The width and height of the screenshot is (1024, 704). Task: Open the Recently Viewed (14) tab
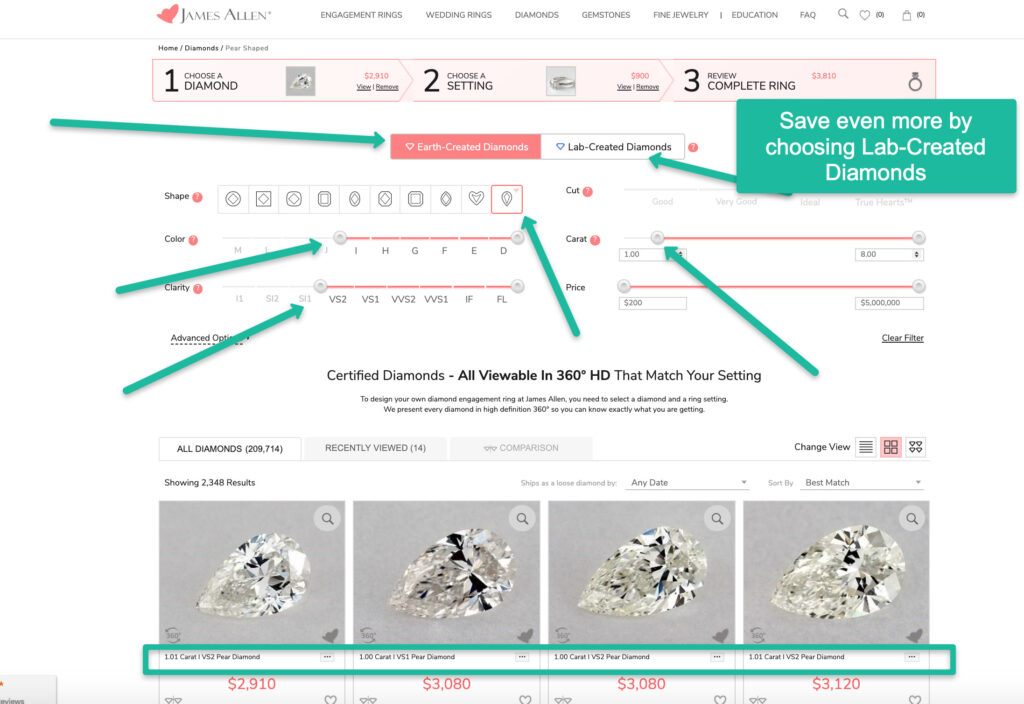(x=375, y=448)
